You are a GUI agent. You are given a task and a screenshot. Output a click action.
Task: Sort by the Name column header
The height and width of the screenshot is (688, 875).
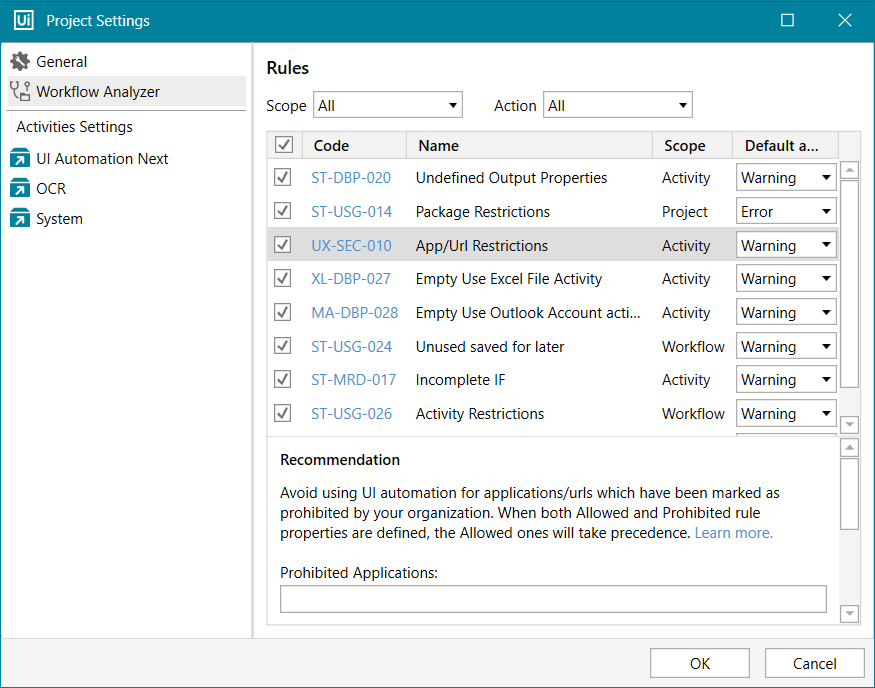pyautogui.click(x=530, y=146)
